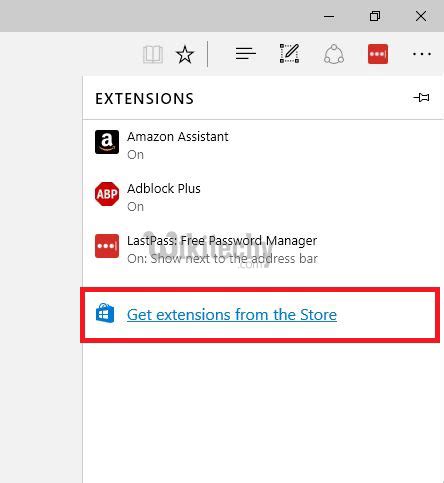Add page to favorites with star icon
The image size is (444, 483).
pyautogui.click(x=185, y=54)
